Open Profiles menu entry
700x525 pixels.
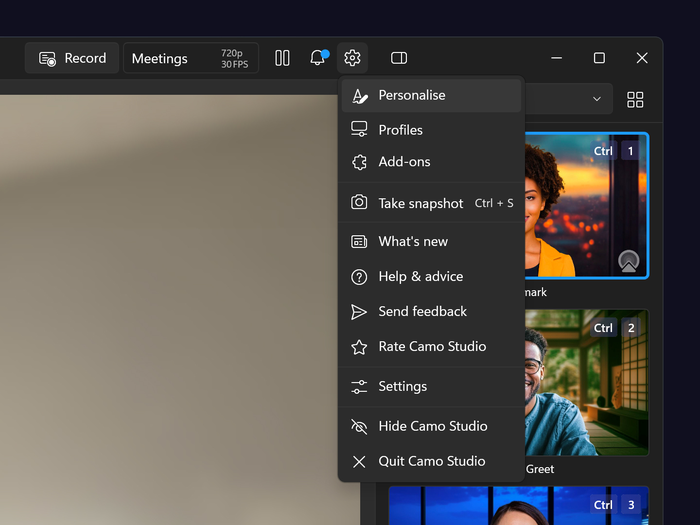point(431,130)
